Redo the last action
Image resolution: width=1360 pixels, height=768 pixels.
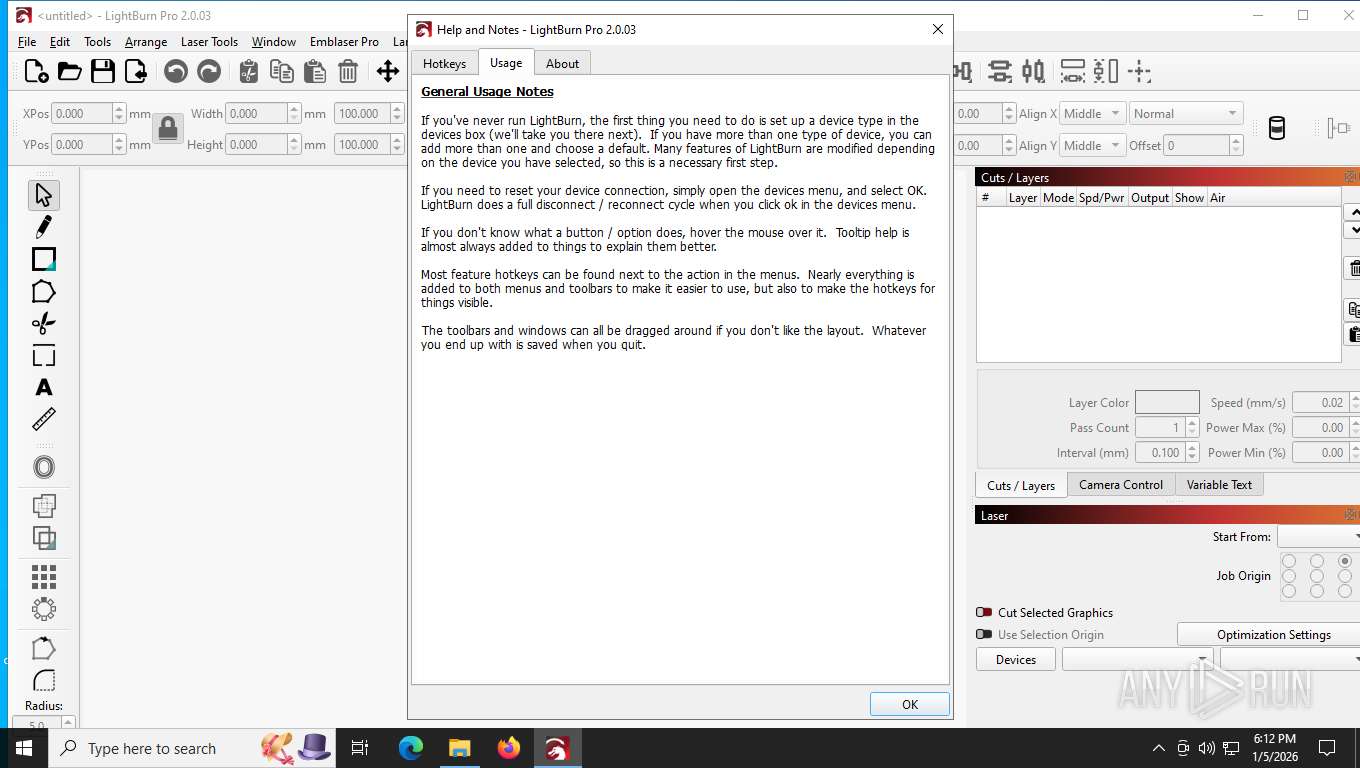click(x=209, y=71)
